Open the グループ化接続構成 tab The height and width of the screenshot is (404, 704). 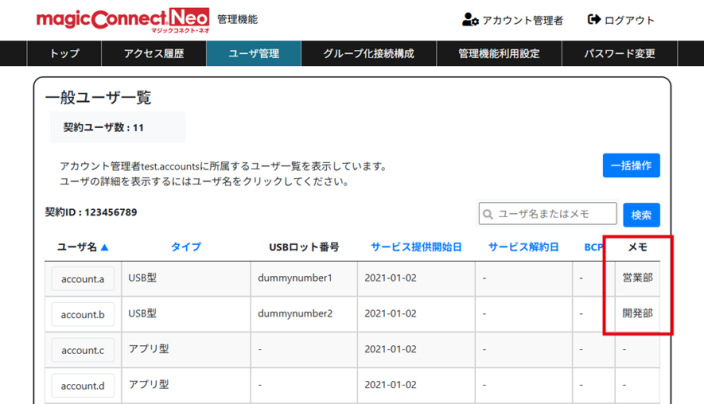369,53
